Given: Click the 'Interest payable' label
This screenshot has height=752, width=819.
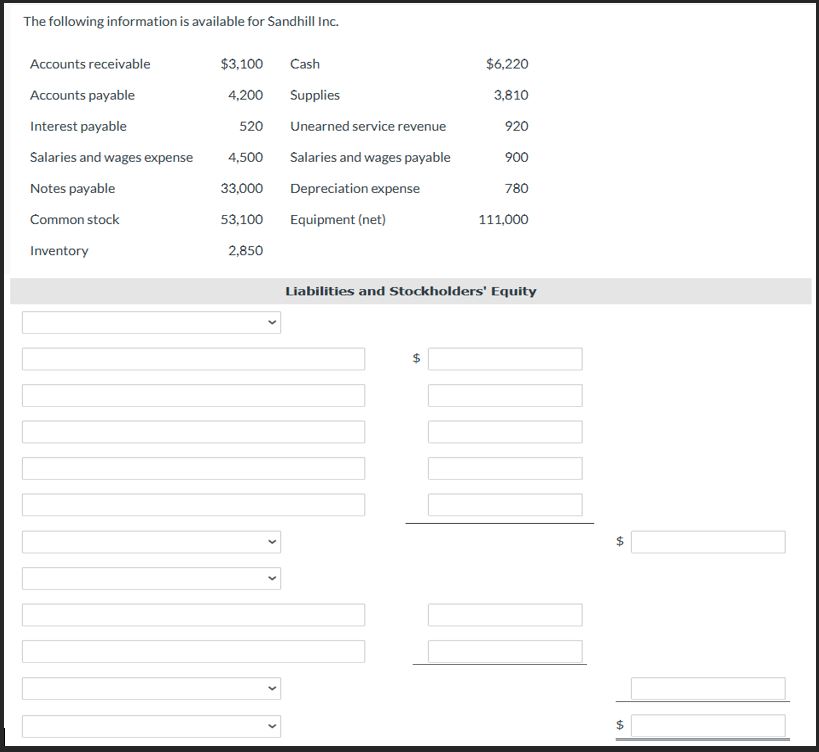Looking at the screenshot, I should (78, 126).
